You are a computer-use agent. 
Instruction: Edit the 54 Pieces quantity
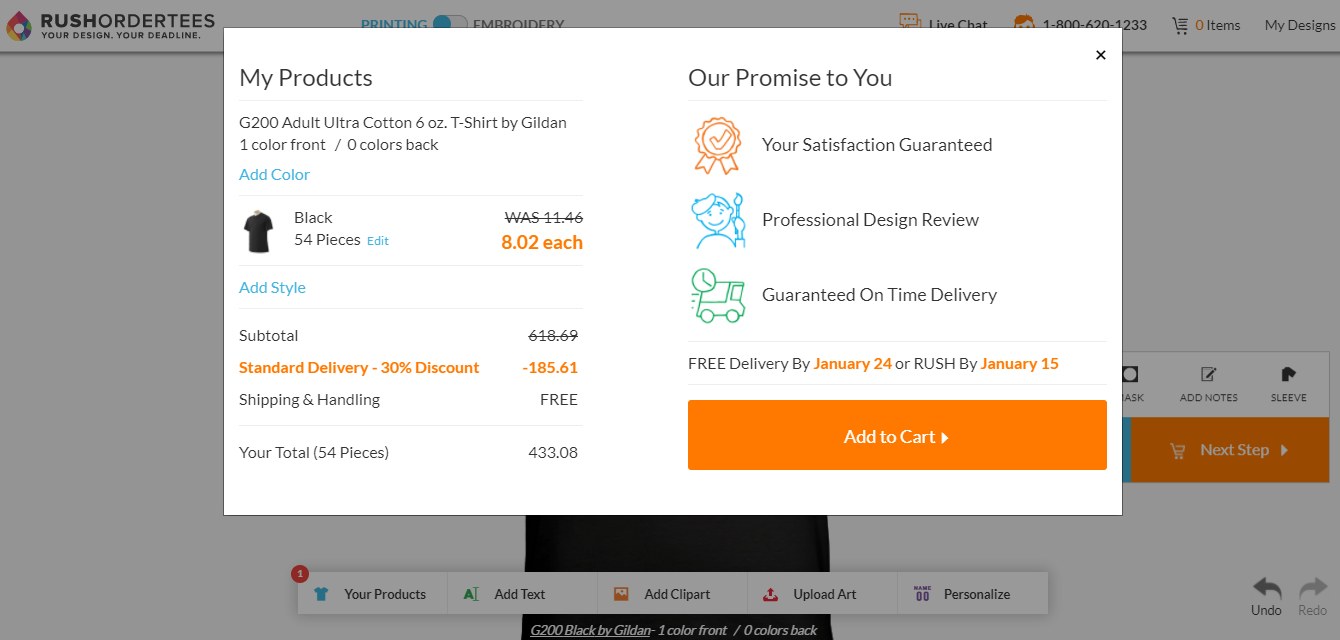[x=378, y=241]
